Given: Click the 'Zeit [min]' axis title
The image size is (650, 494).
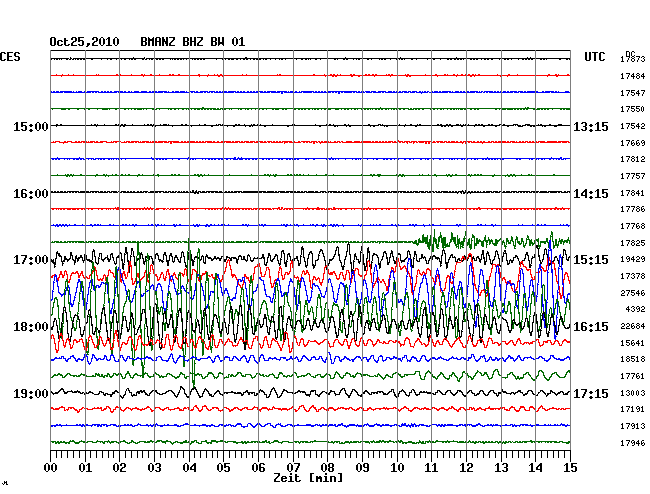Looking at the screenshot, I should [308, 478].
